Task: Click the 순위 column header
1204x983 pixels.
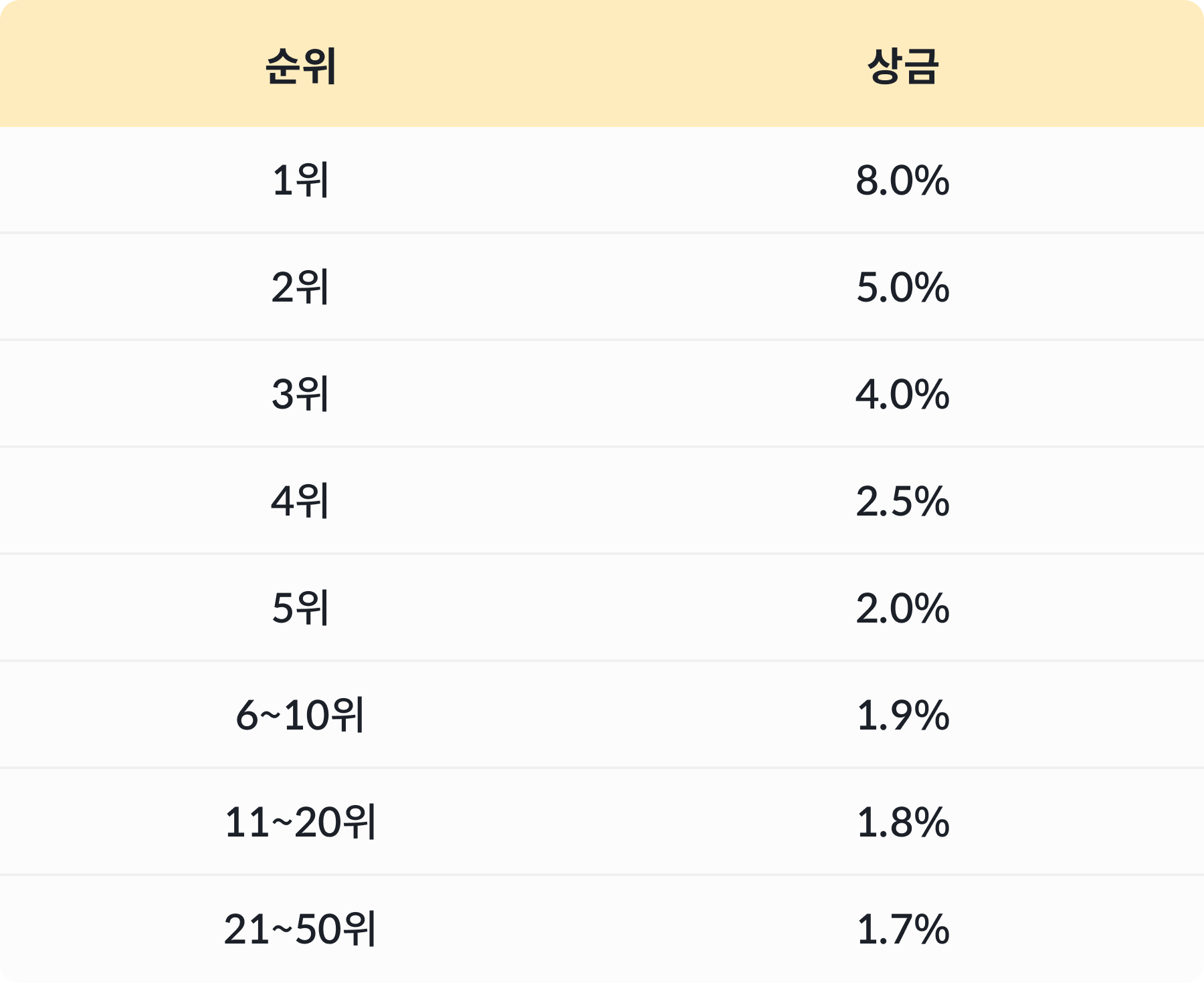Action: (301, 66)
